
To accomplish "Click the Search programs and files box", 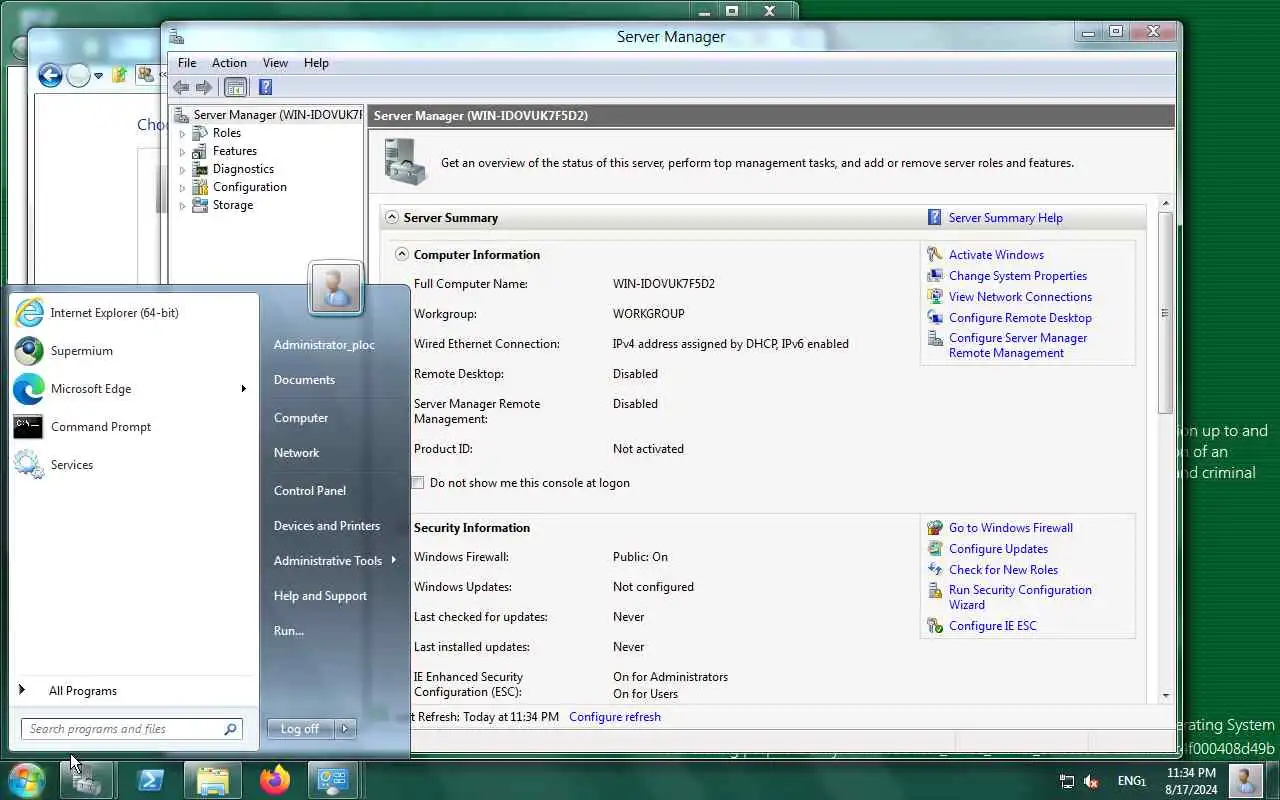I will (x=132, y=729).
